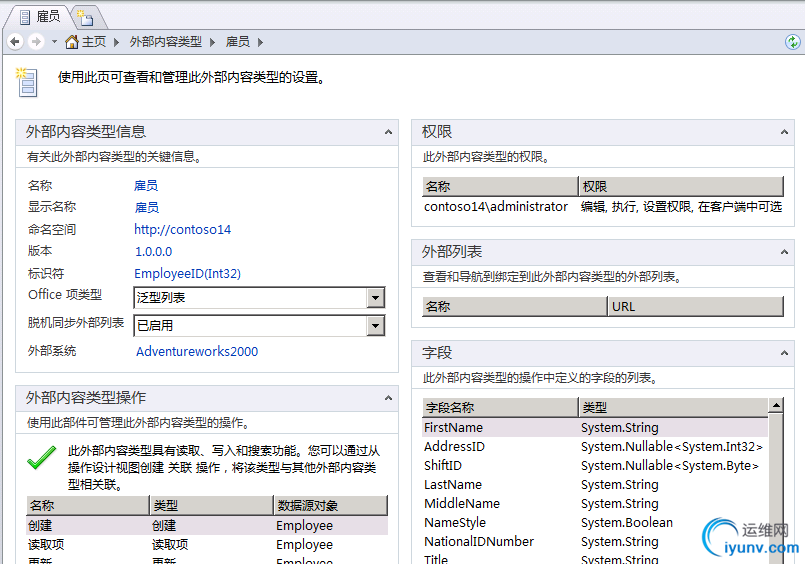The height and width of the screenshot is (564, 805).
Task: Click identifier EmployeeID(Int32)
Action: [x=187, y=274]
